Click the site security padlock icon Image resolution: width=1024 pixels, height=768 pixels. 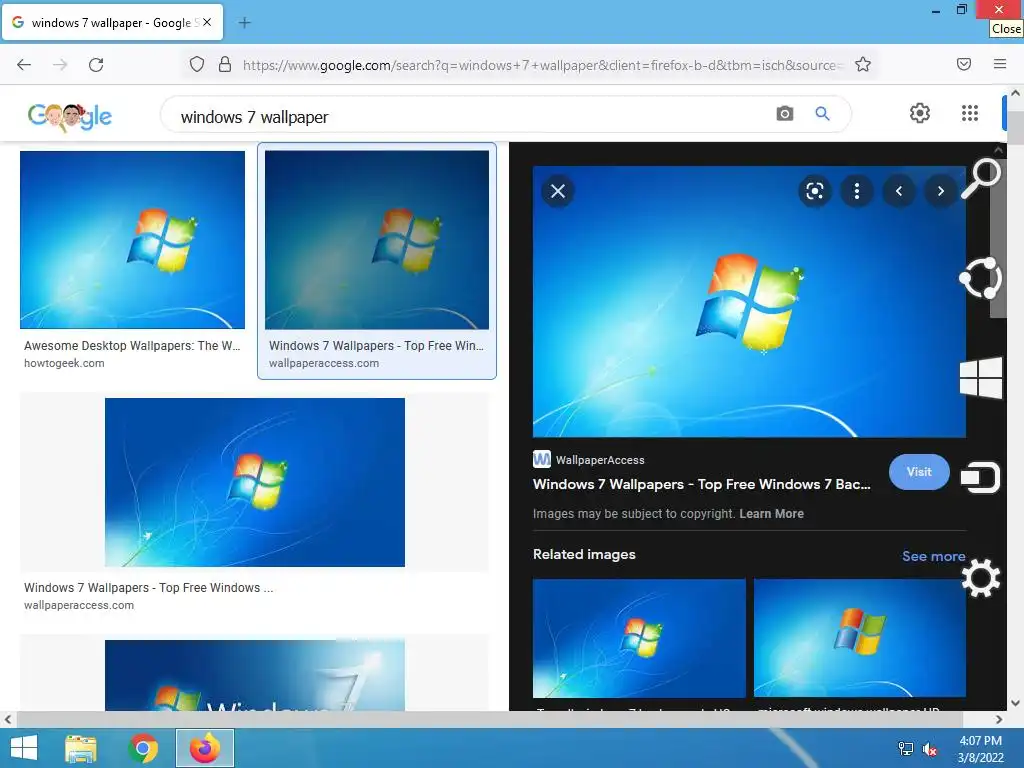click(x=225, y=64)
